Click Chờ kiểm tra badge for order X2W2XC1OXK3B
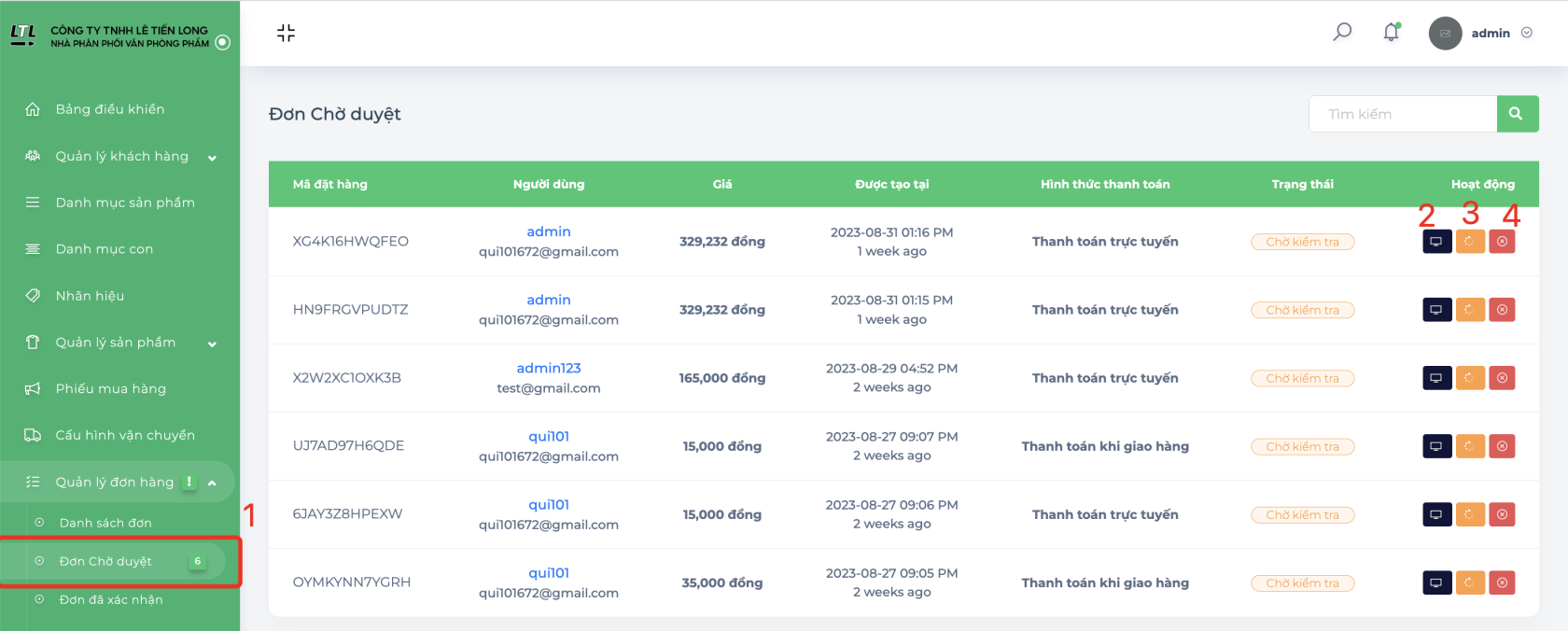Screen dimensions: 1568x631 [x=1303, y=378]
